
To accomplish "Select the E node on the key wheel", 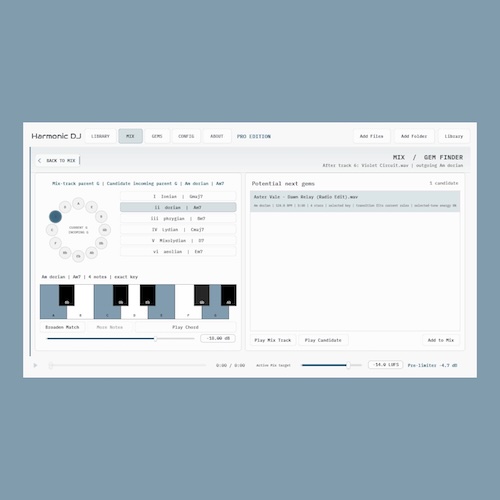I will pos(92,207).
